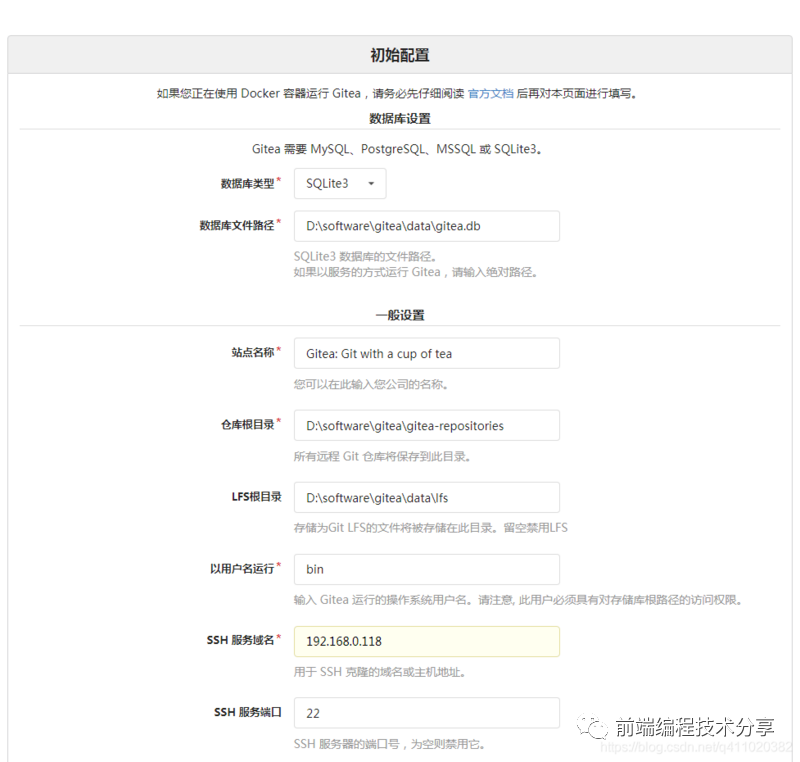Select the hint 请输入绝对路径

click(494, 272)
